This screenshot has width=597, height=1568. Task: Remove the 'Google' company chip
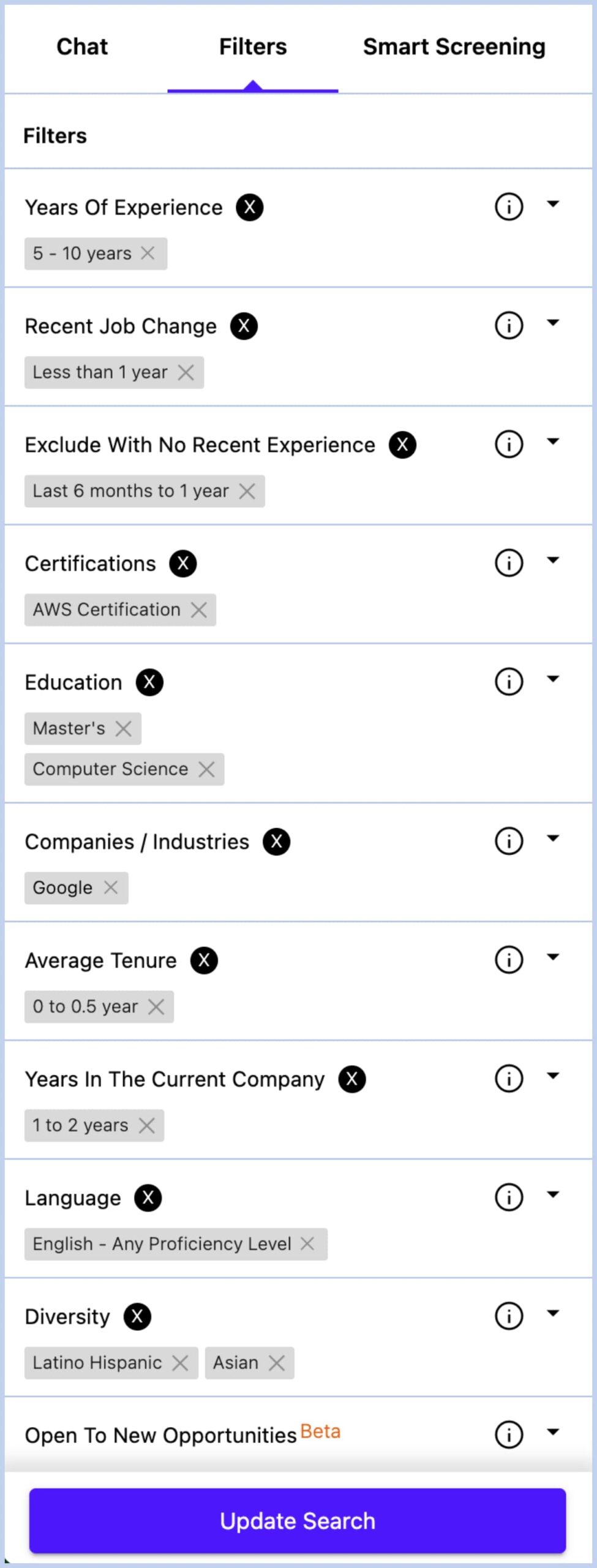pyautogui.click(x=111, y=888)
